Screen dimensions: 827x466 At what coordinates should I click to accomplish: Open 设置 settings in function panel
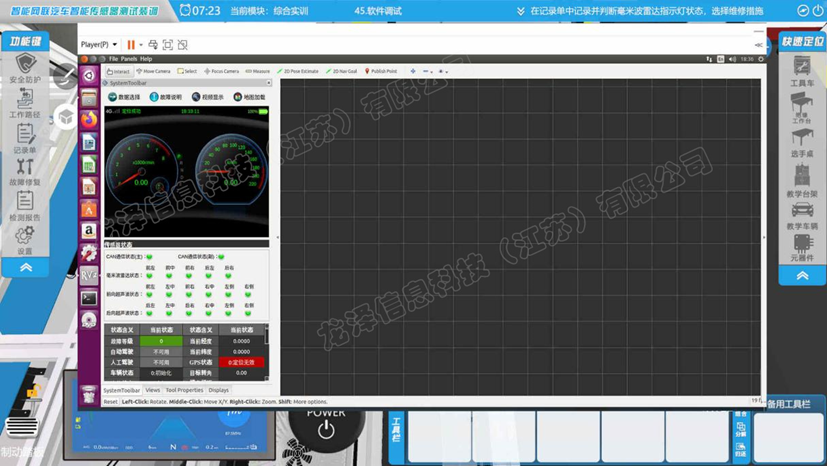25,240
